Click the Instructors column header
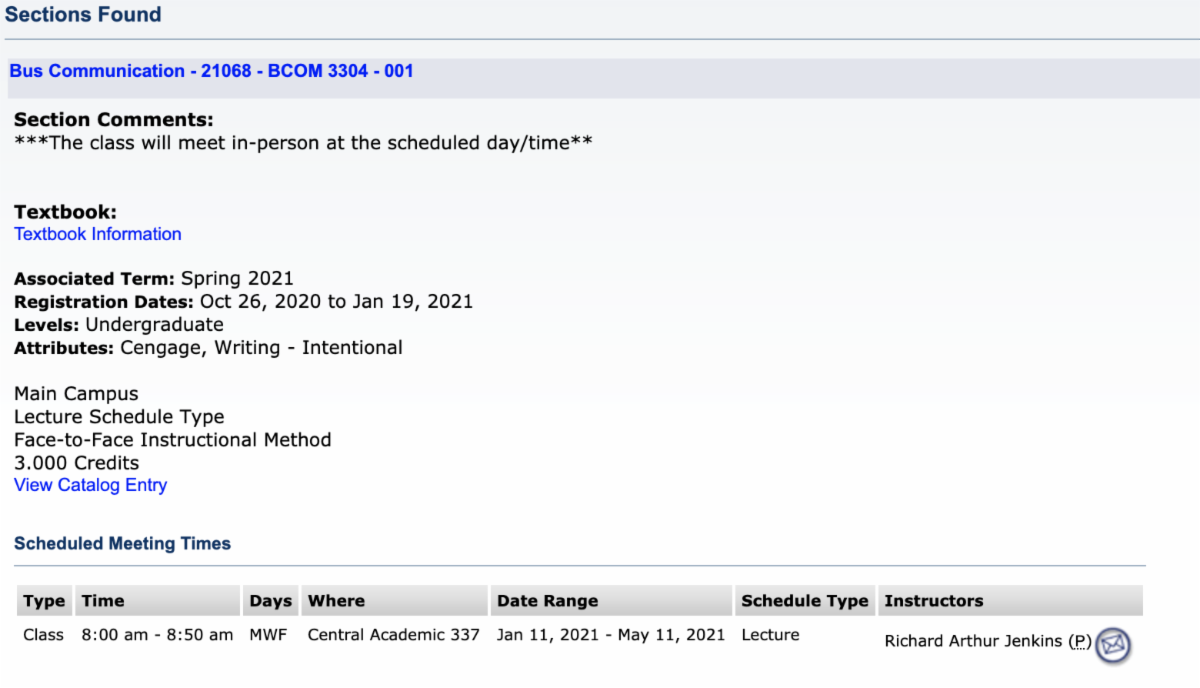 point(933,601)
